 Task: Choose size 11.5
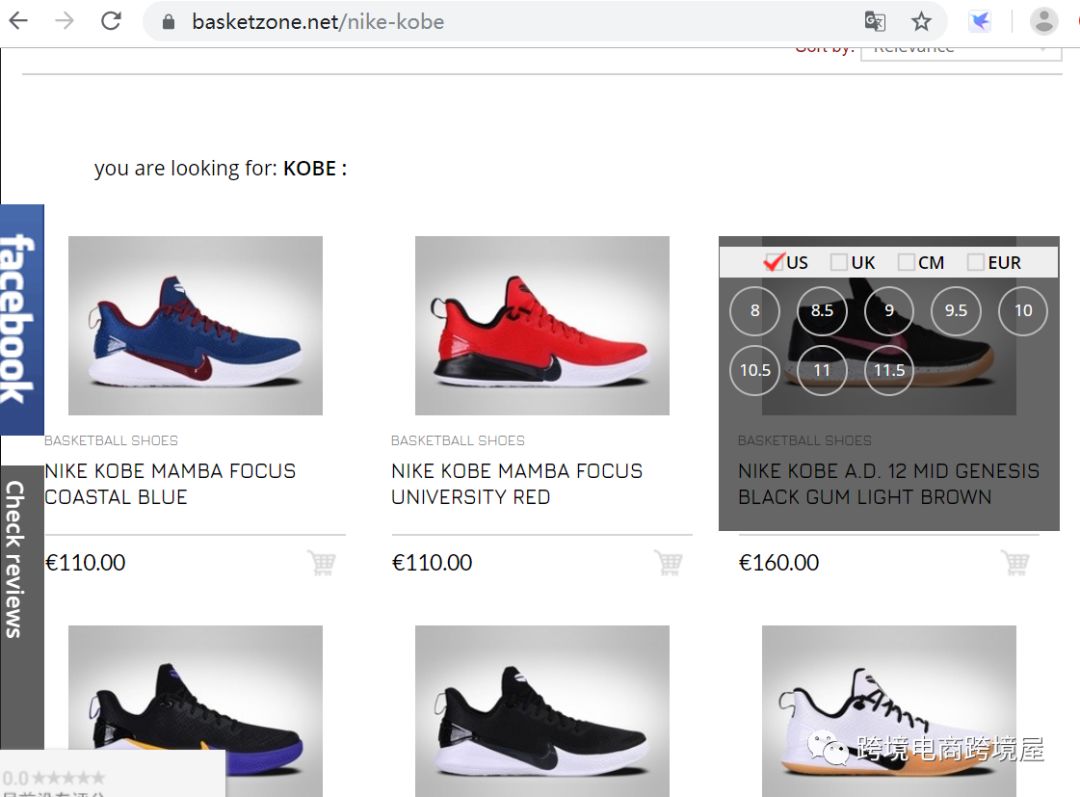pos(889,371)
